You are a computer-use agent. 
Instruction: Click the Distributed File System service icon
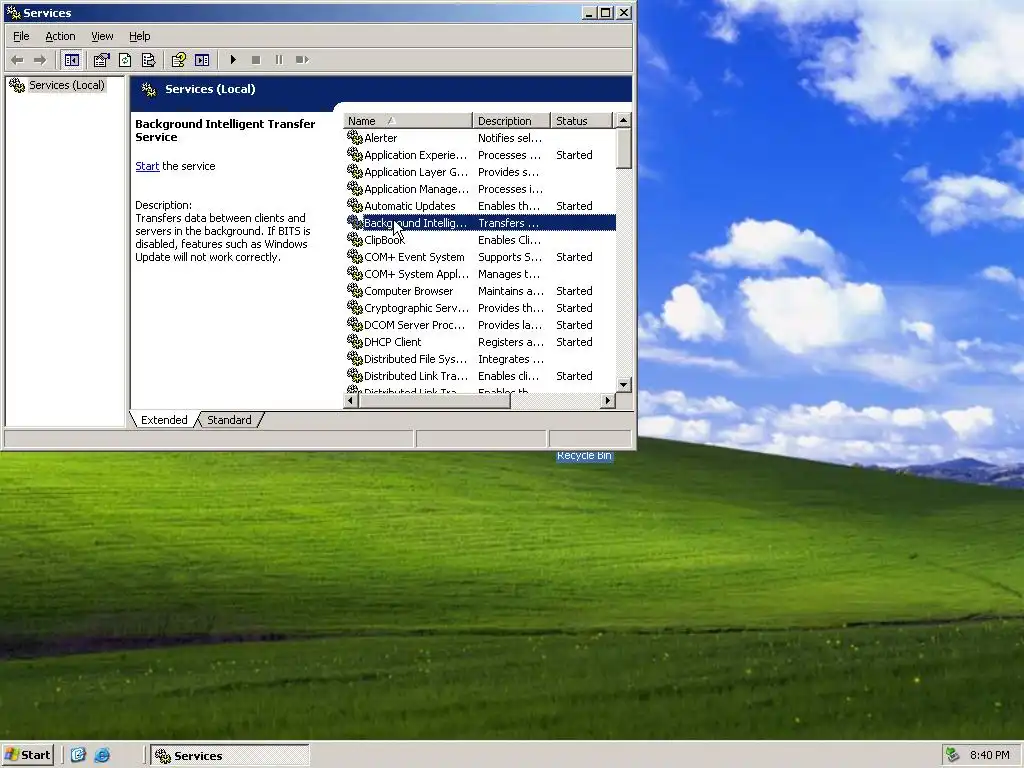click(x=355, y=359)
